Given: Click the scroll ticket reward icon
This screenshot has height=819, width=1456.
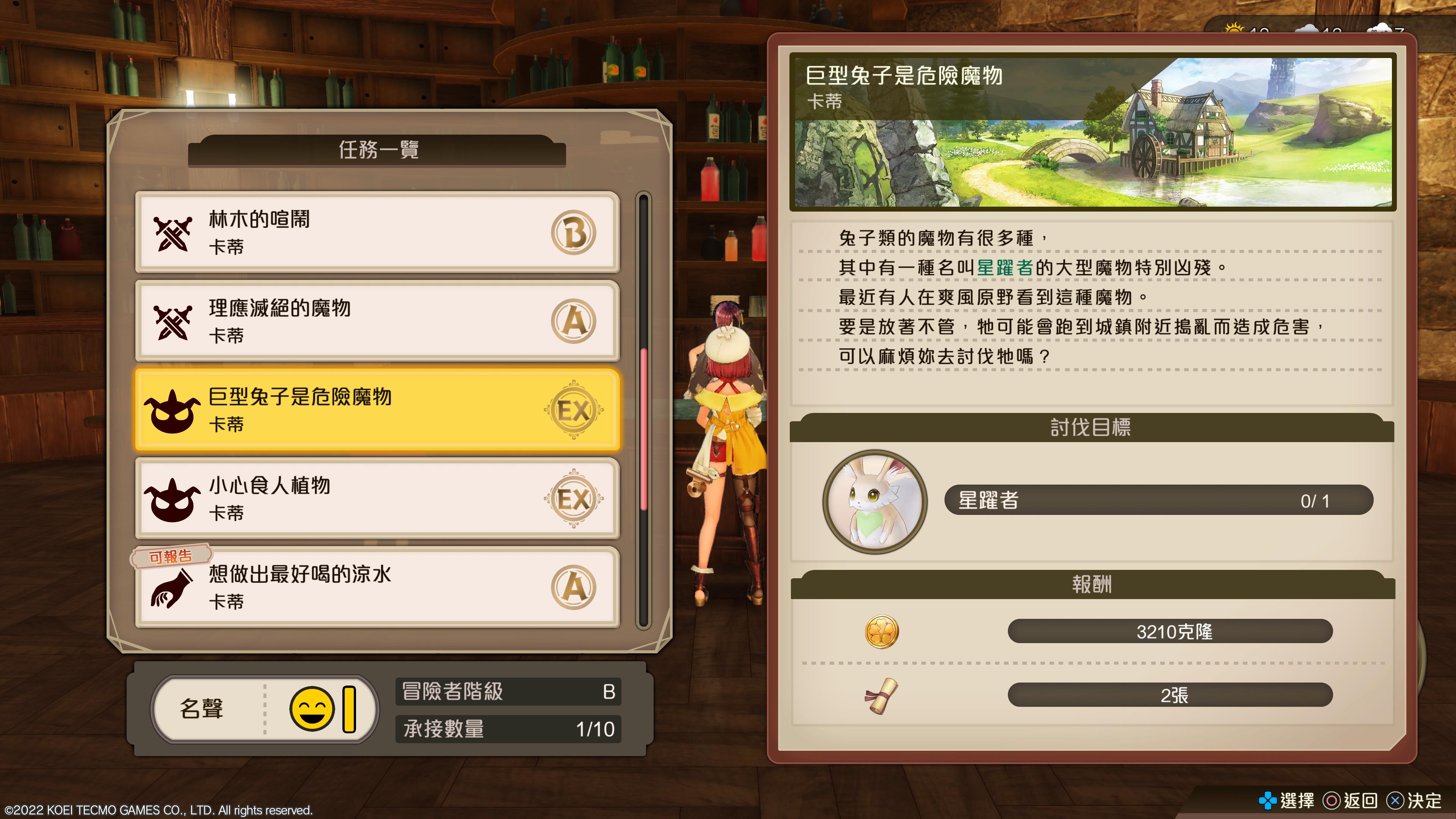Looking at the screenshot, I should [x=881, y=695].
